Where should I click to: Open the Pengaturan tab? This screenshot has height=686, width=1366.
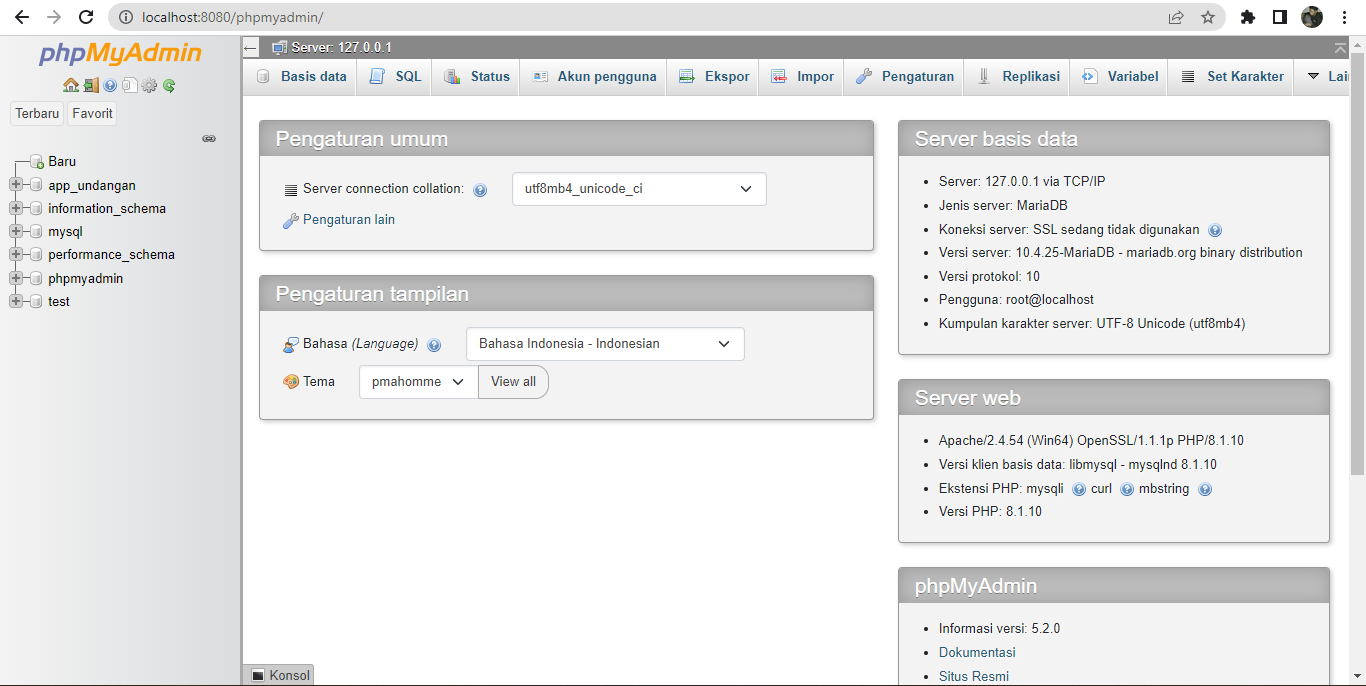[x=905, y=77]
